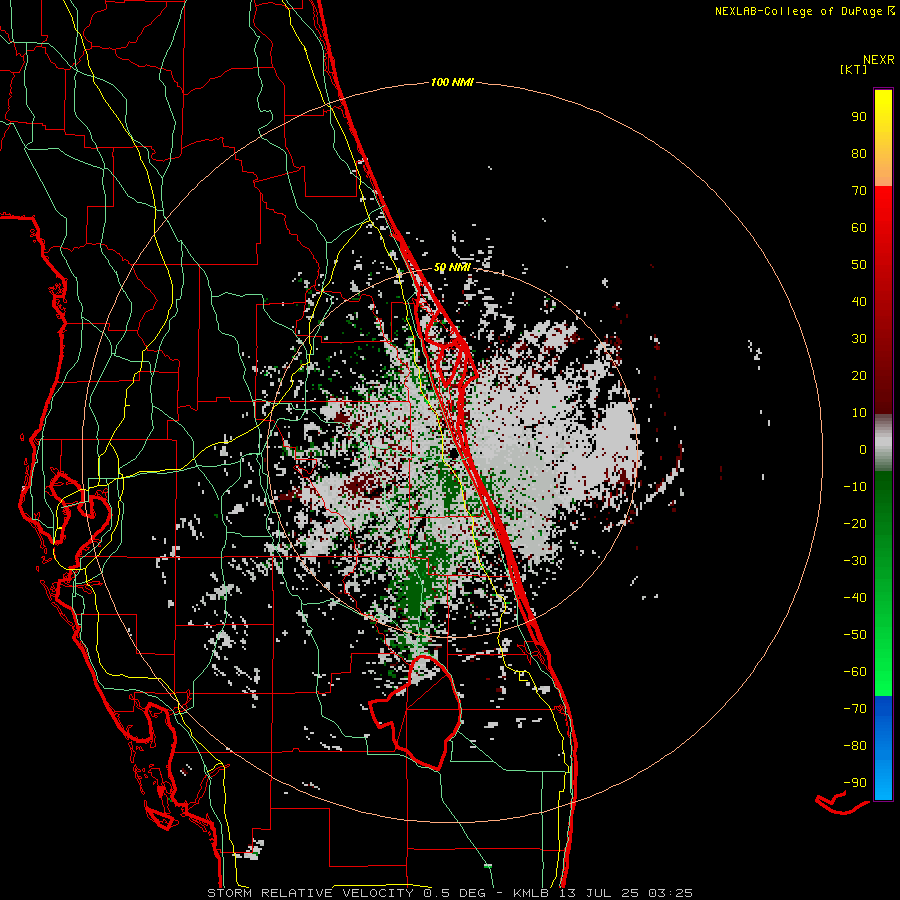900x900 pixels.
Task: Click the -90 label on velocity scale
Action: 855,783
